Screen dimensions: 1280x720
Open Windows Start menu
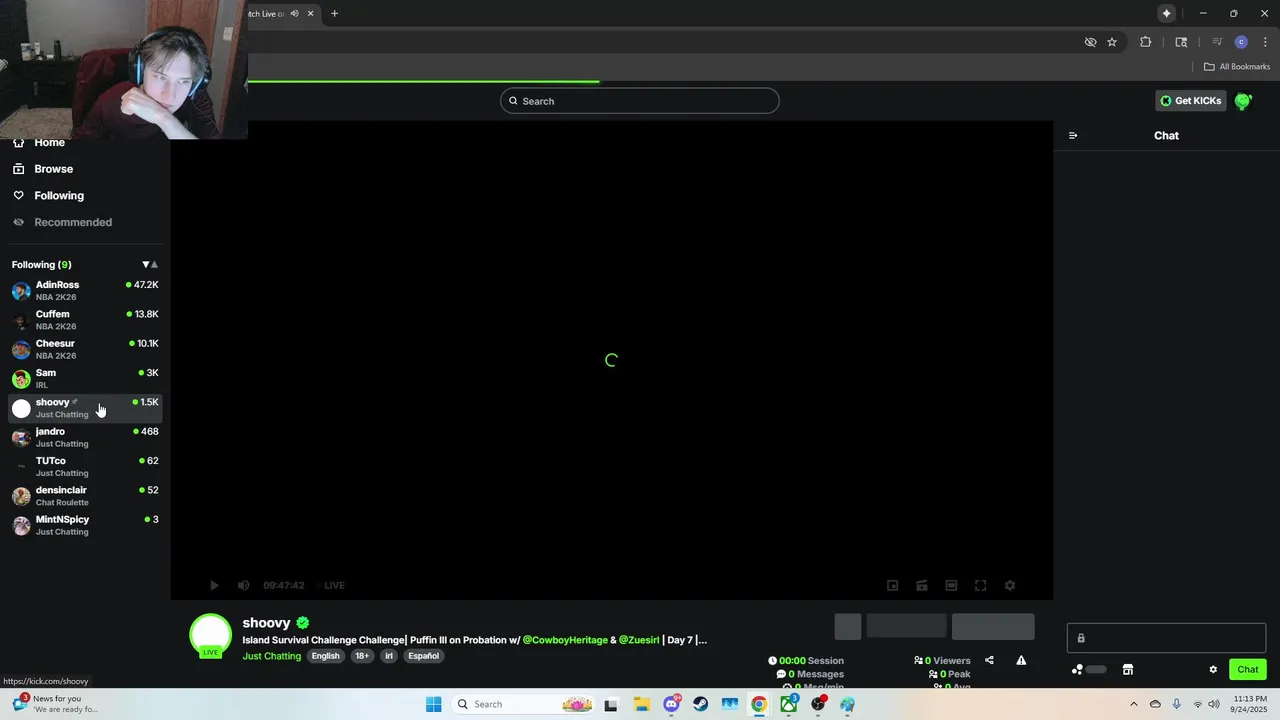click(433, 704)
